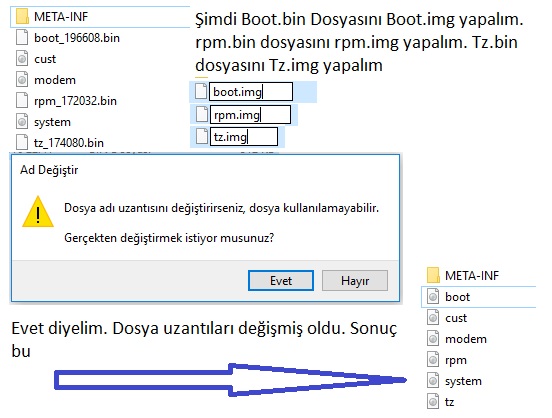The height and width of the screenshot is (418, 552).
Task: Click the modem disc image icon in left list
Action: click(x=22, y=80)
